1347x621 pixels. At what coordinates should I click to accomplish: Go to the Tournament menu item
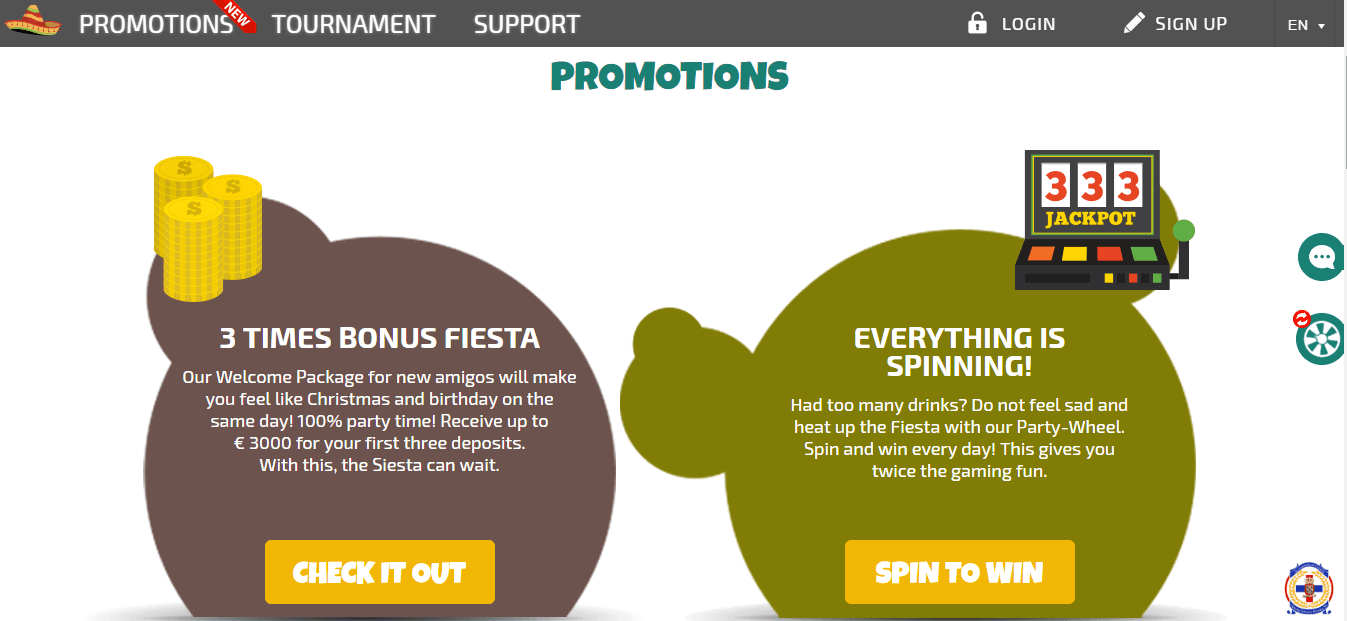353,24
